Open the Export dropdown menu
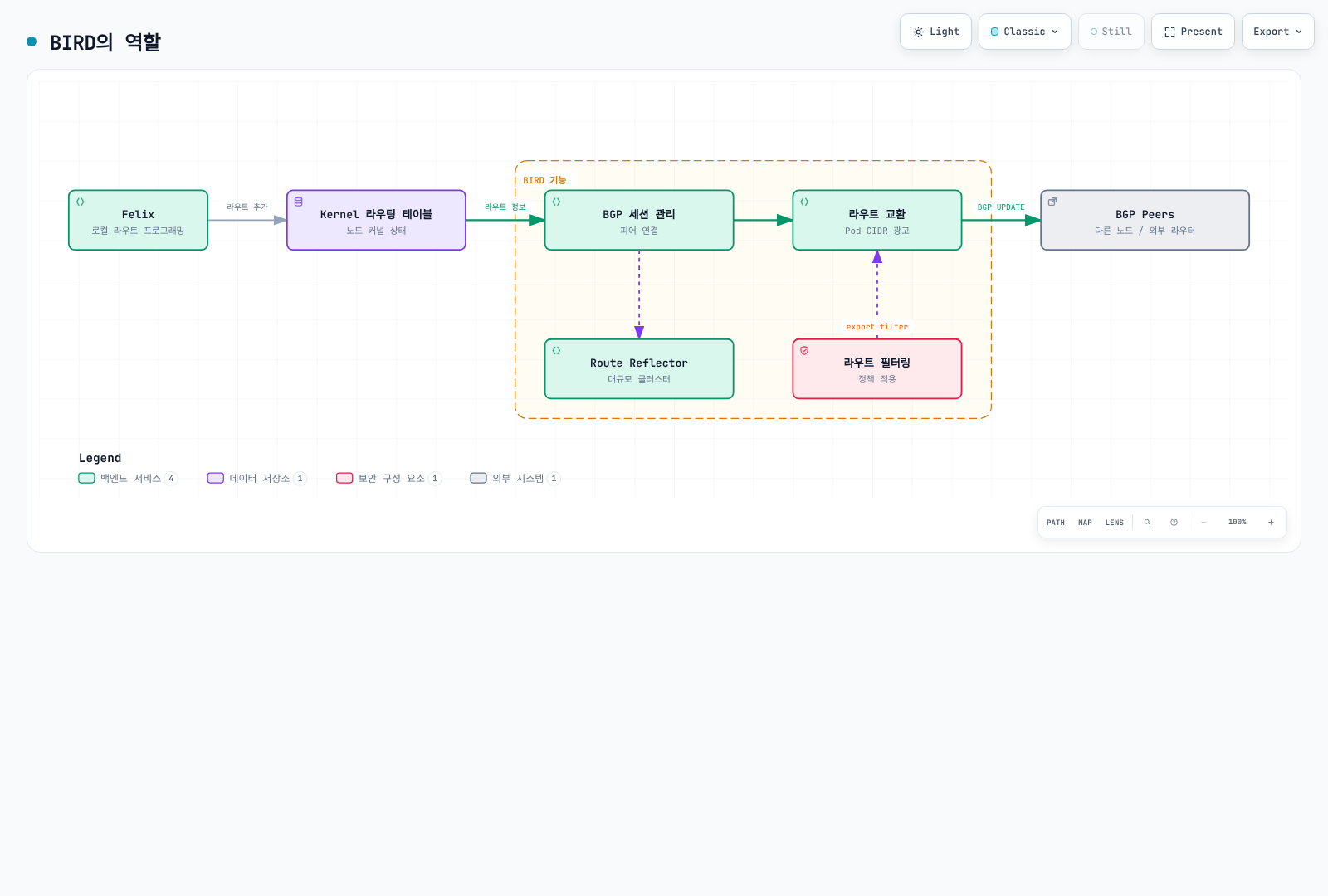This screenshot has height=896, width=1328. [x=1278, y=32]
